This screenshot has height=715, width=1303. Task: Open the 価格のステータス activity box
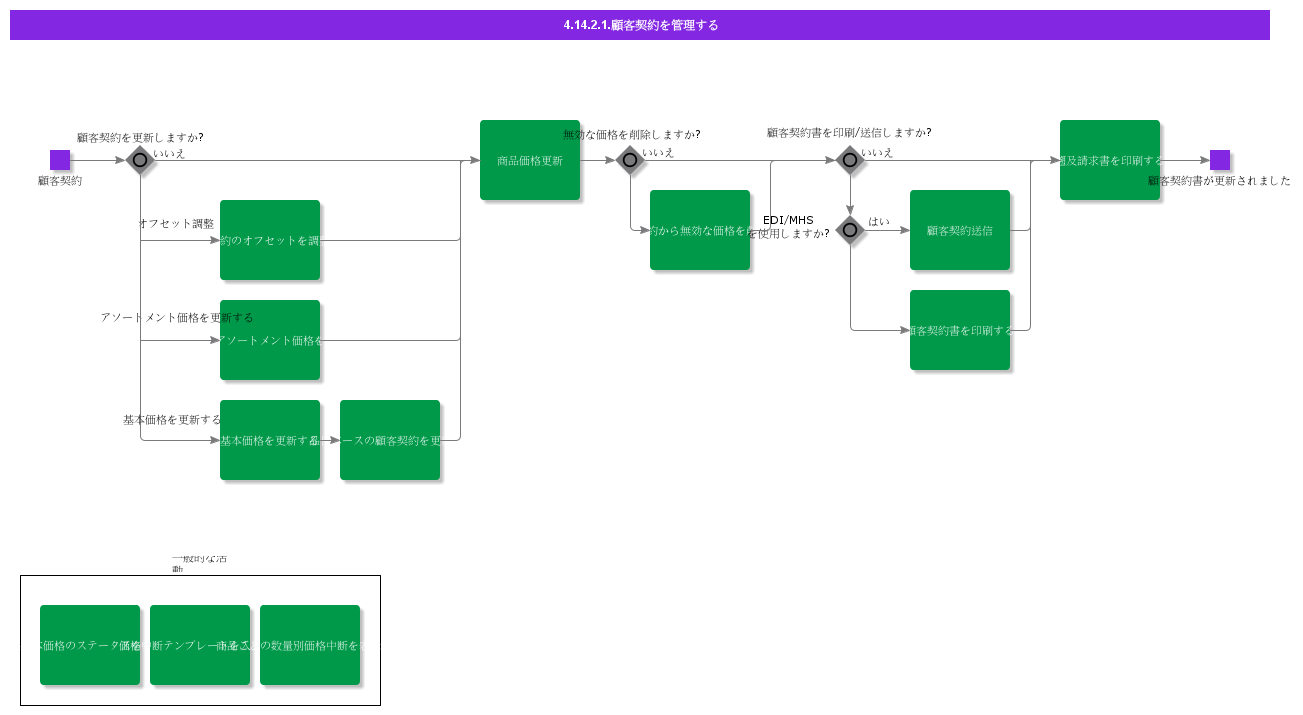coord(90,645)
